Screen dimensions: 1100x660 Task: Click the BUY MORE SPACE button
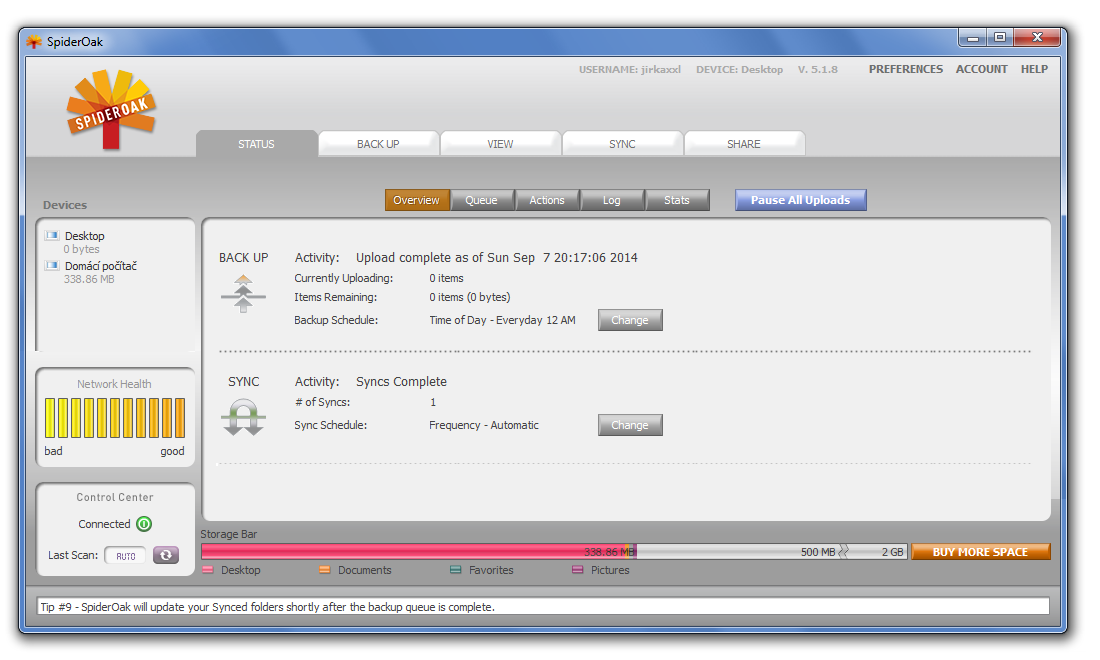tap(980, 552)
